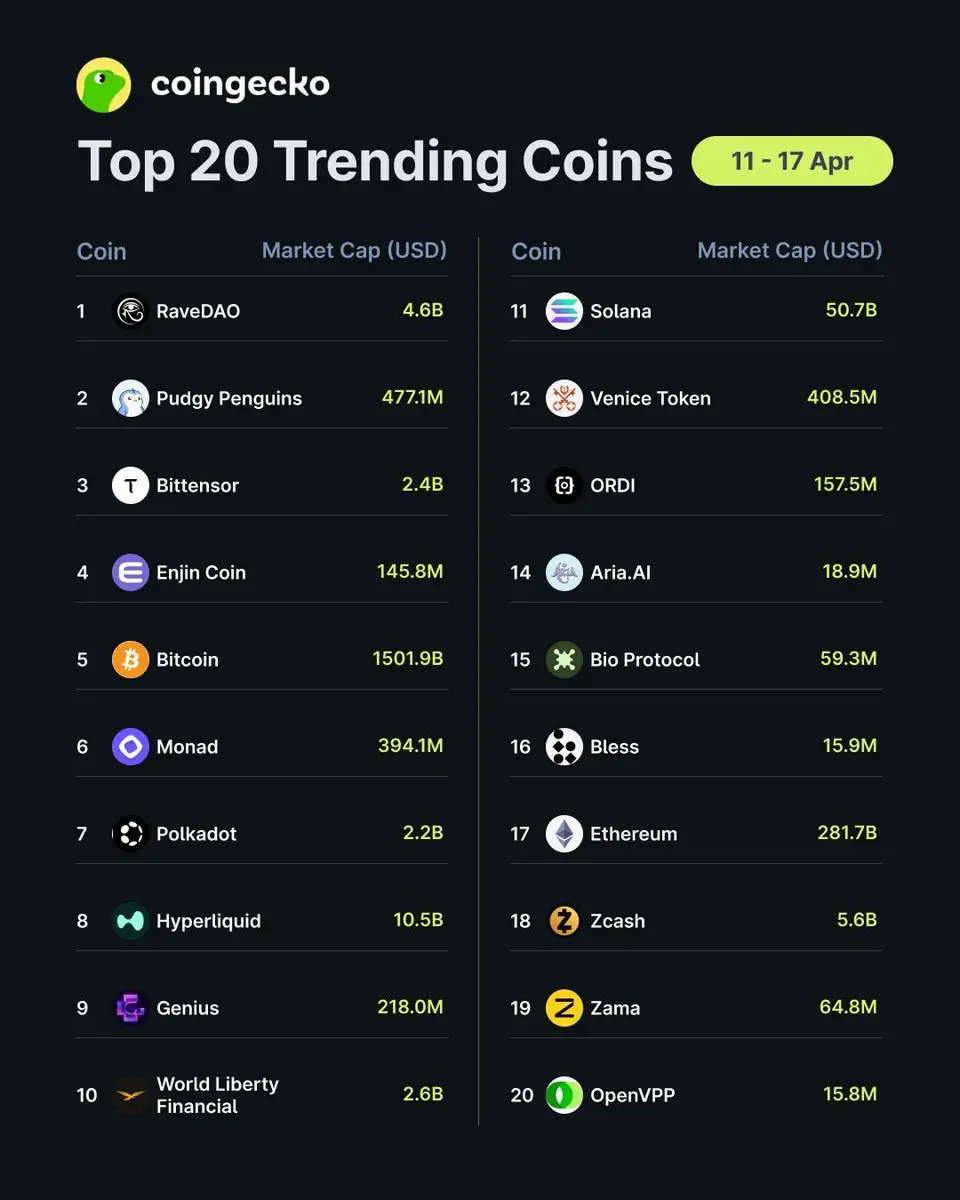Click the orange Bitcoin icon
The height and width of the screenshot is (1200, 960).
[x=130, y=660]
